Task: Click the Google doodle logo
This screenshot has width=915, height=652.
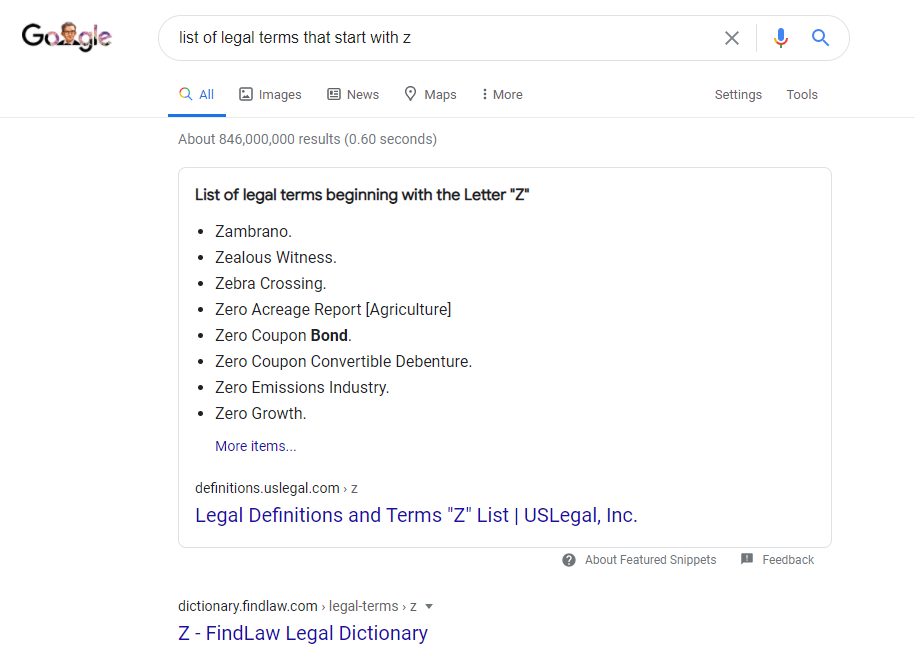Action: click(67, 37)
